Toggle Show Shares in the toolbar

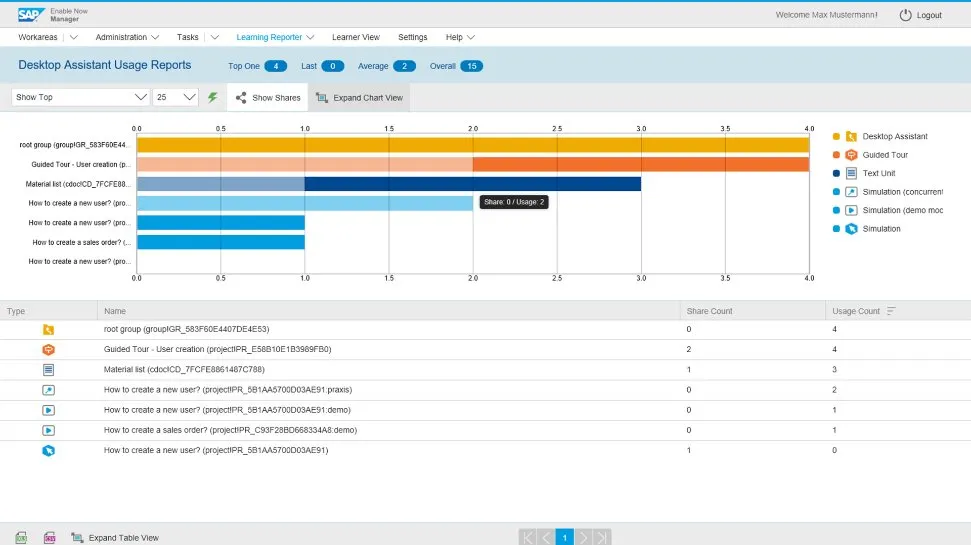tap(267, 98)
